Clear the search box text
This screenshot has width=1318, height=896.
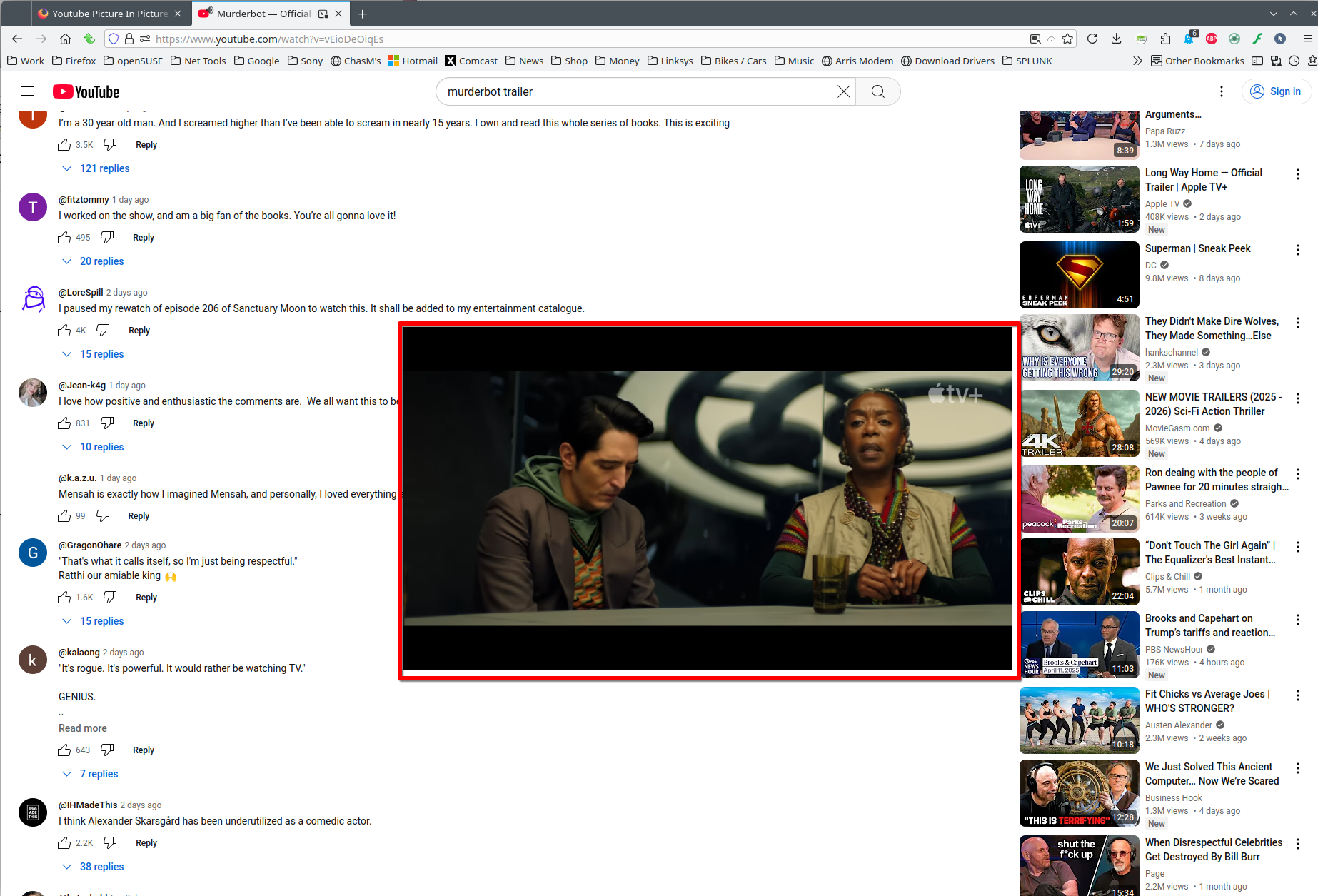(843, 91)
